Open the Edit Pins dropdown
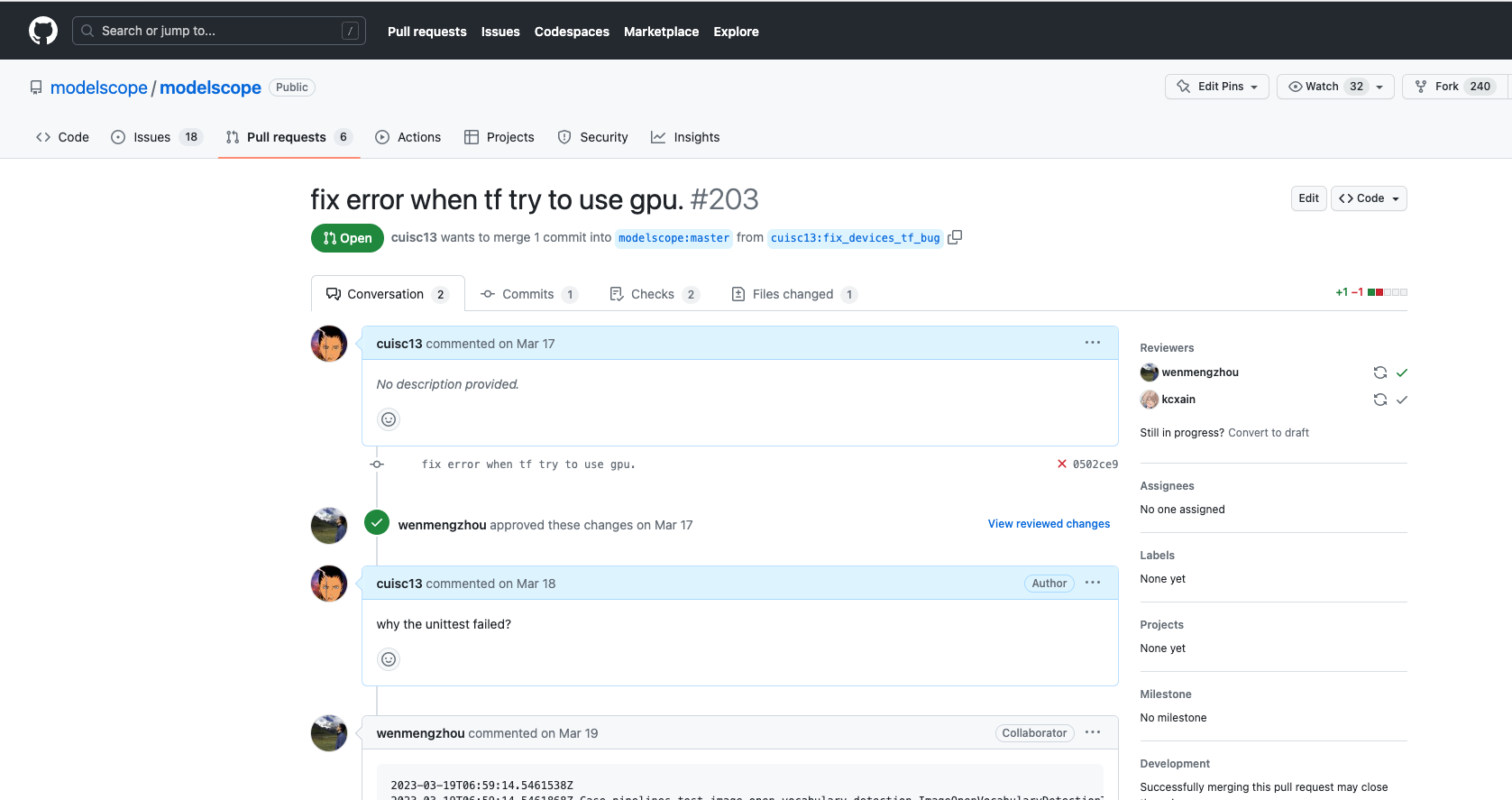This screenshot has height=800, width=1512. click(1217, 87)
